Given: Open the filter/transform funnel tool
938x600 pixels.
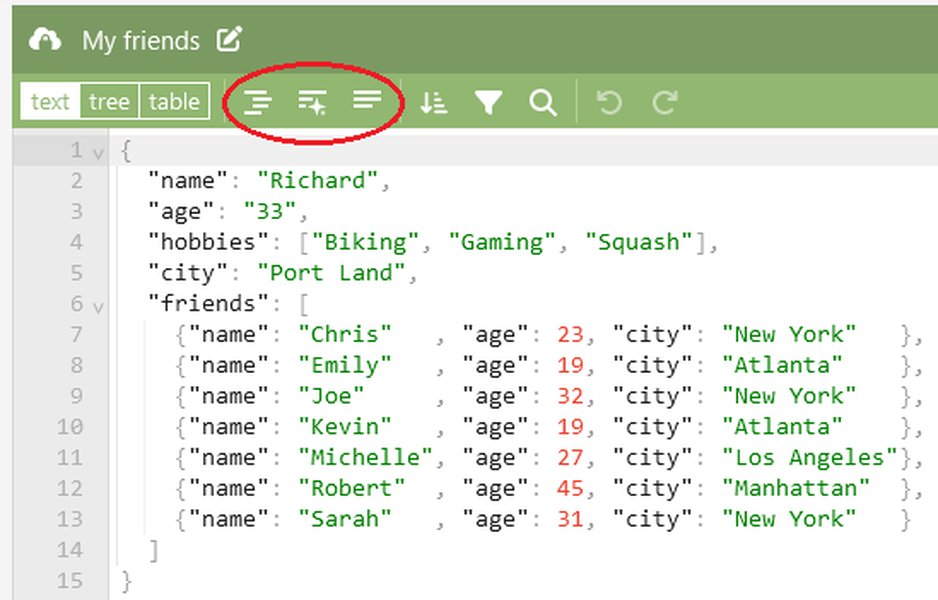Looking at the screenshot, I should [488, 102].
